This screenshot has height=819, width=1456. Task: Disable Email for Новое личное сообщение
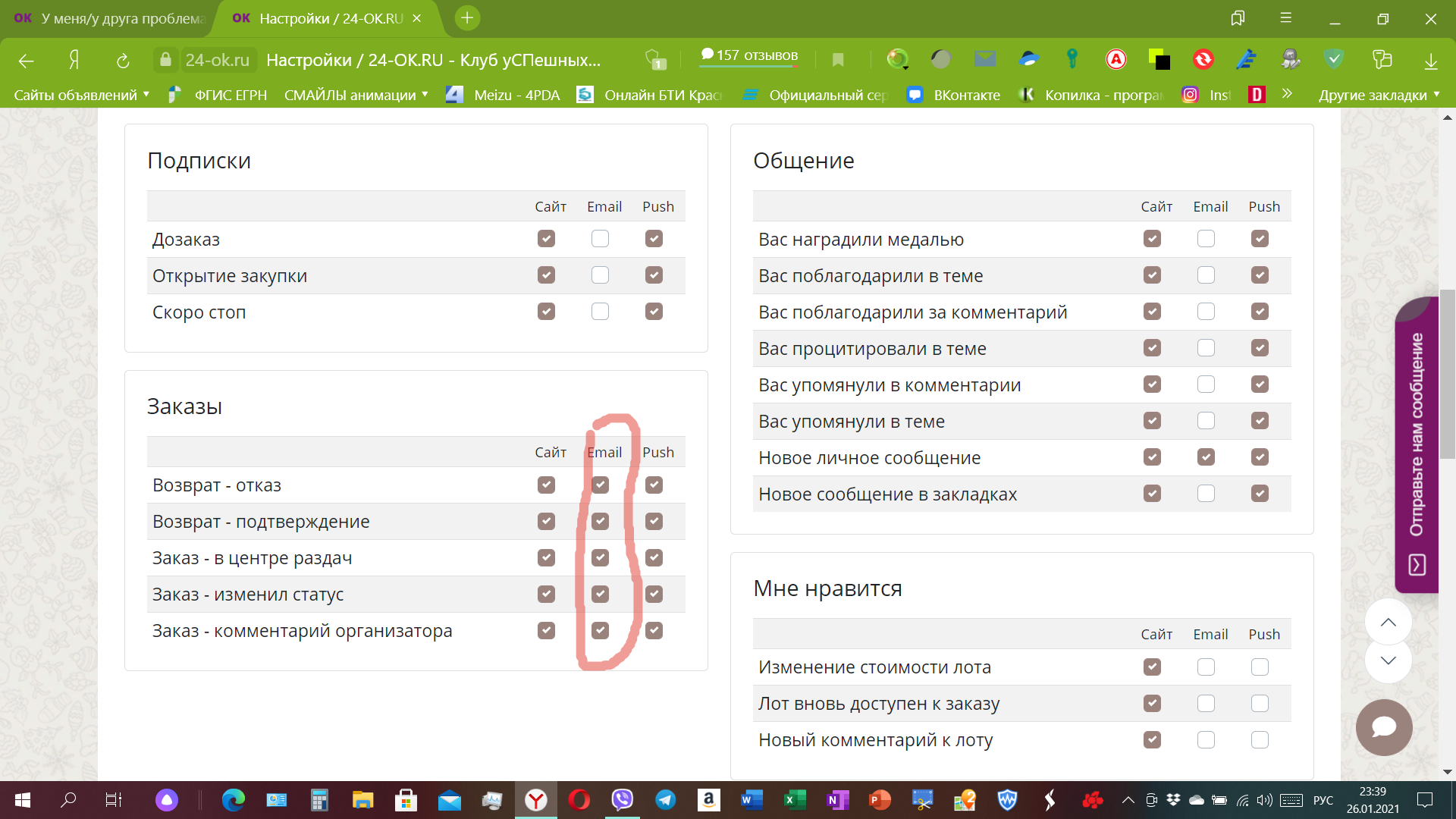point(1206,457)
